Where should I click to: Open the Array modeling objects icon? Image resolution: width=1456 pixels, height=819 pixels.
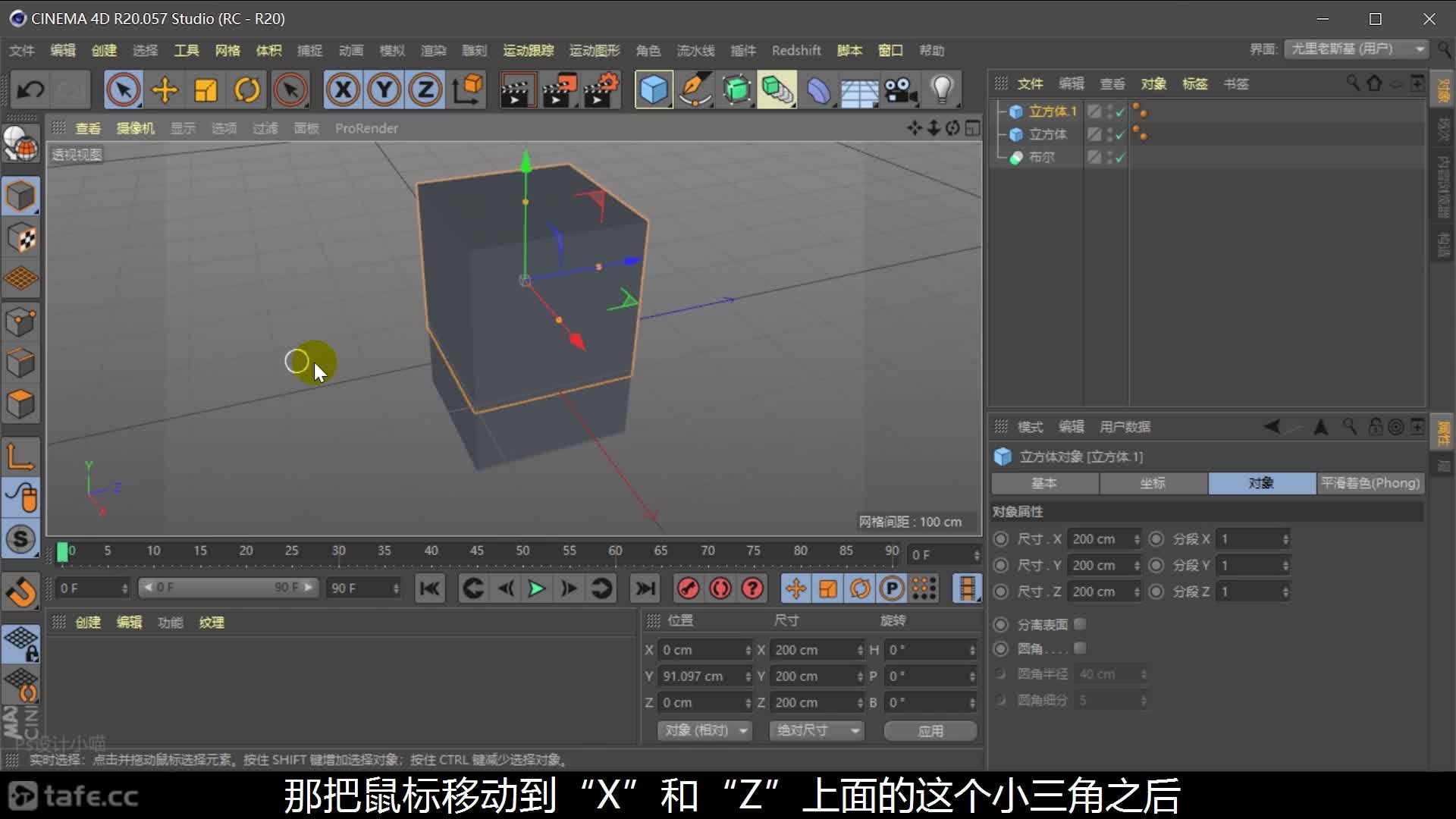[777, 90]
